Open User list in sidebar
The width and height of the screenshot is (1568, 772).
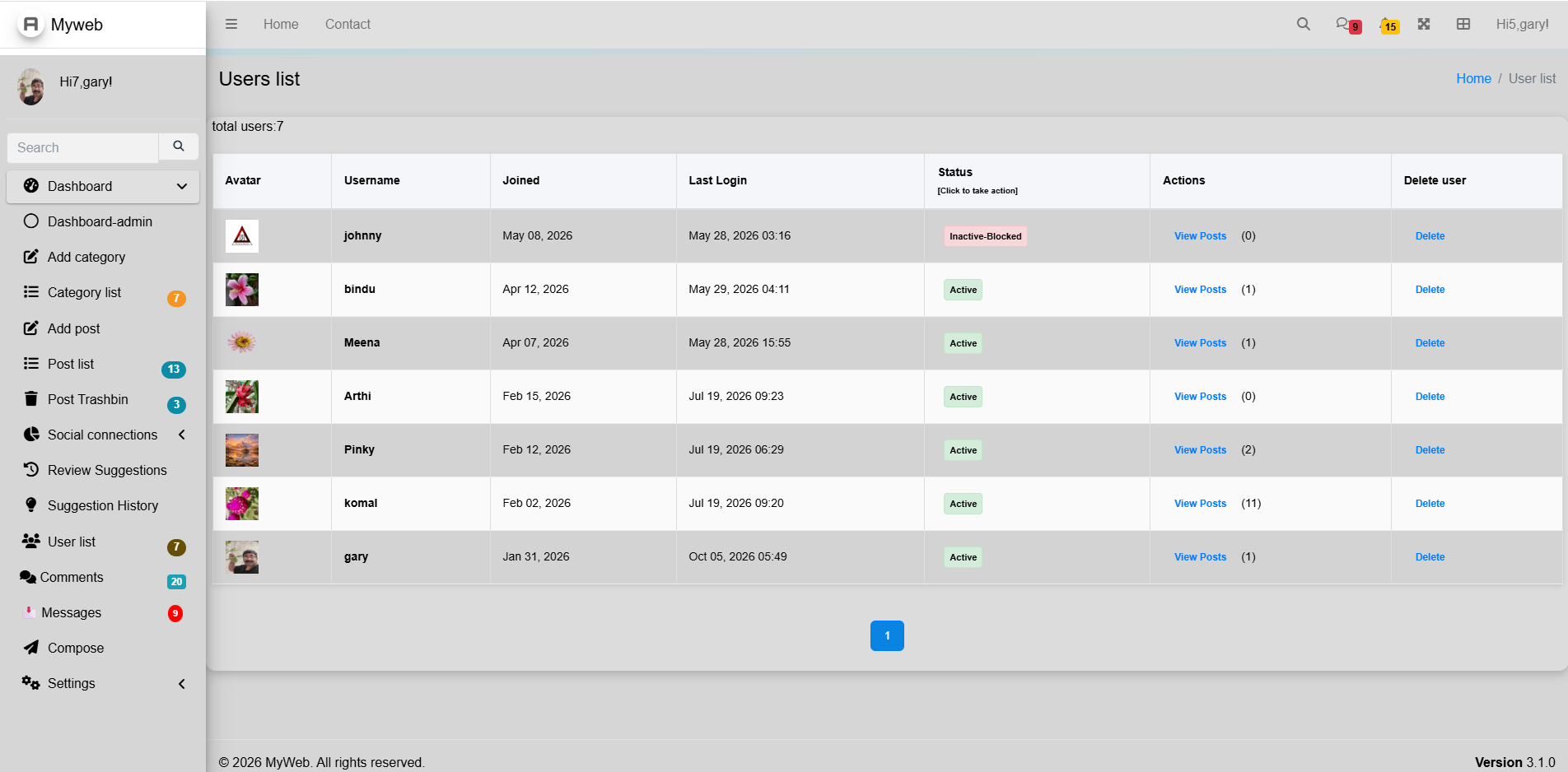(103, 542)
